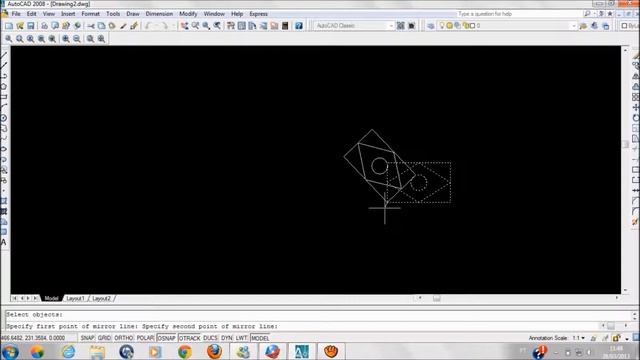Click the Copy icon in Standard toolbar

pos(101,26)
